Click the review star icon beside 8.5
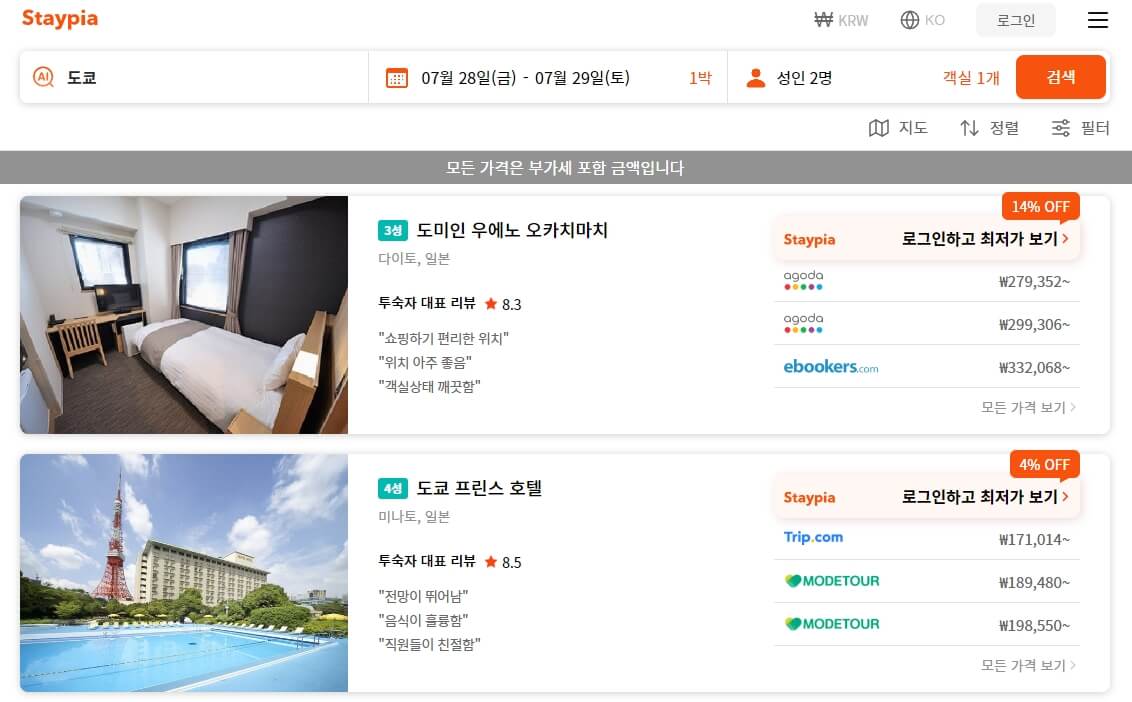The image size is (1132, 702). pos(491,561)
